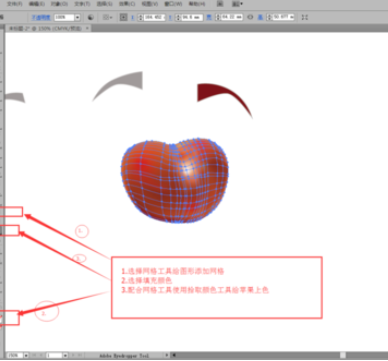Screen dimensions: 388x361
Task: Open the zoom level dropdown
Action: pyautogui.click(x=26, y=355)
